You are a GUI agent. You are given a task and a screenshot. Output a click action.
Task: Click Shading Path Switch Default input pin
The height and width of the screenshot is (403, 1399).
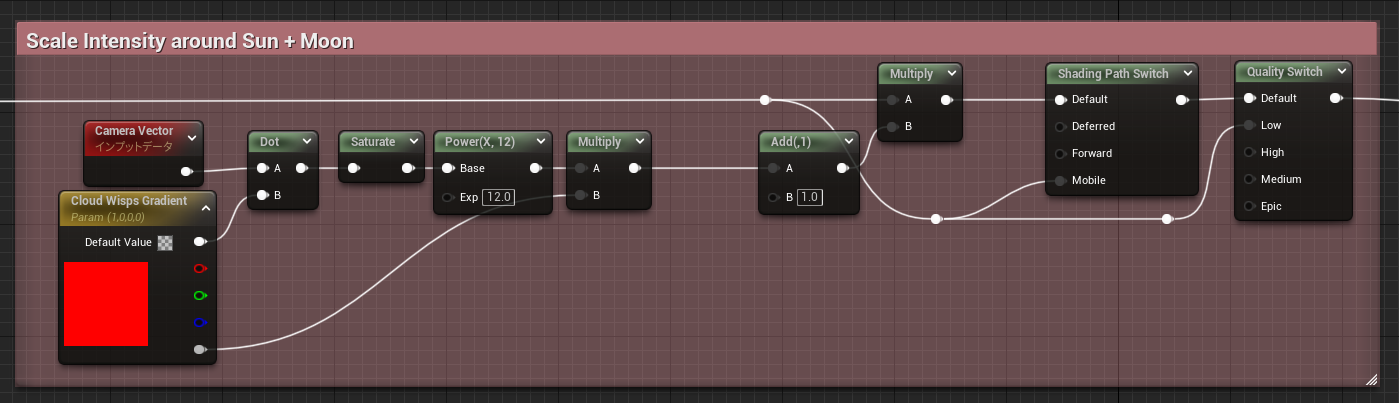[1060, 99]
